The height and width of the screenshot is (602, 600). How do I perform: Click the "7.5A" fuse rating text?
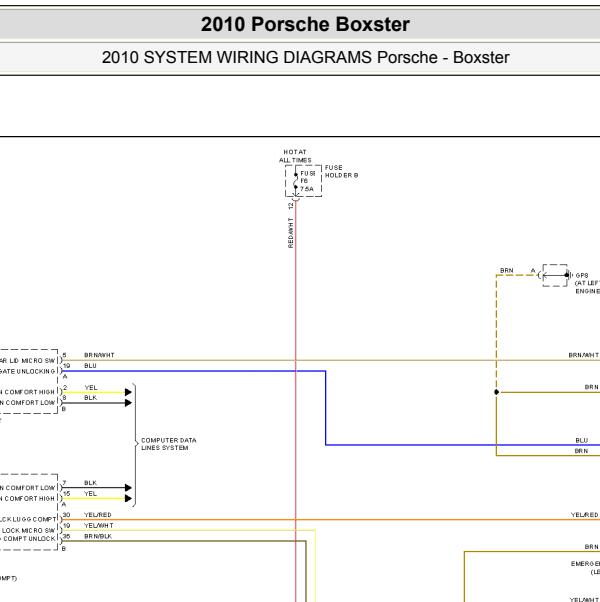click(307, 189)
